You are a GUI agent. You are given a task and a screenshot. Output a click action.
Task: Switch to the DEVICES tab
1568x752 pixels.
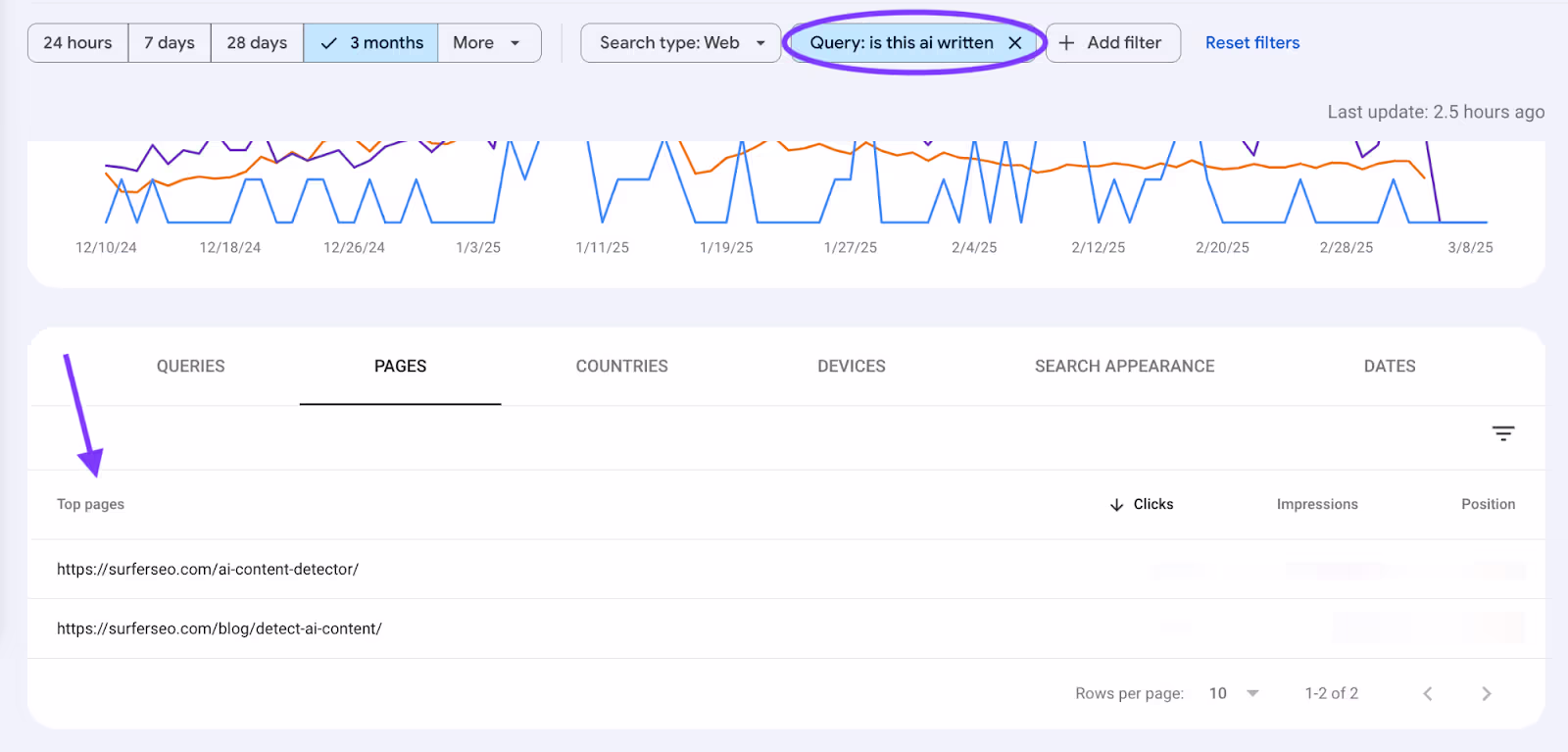tap(852, 366)
